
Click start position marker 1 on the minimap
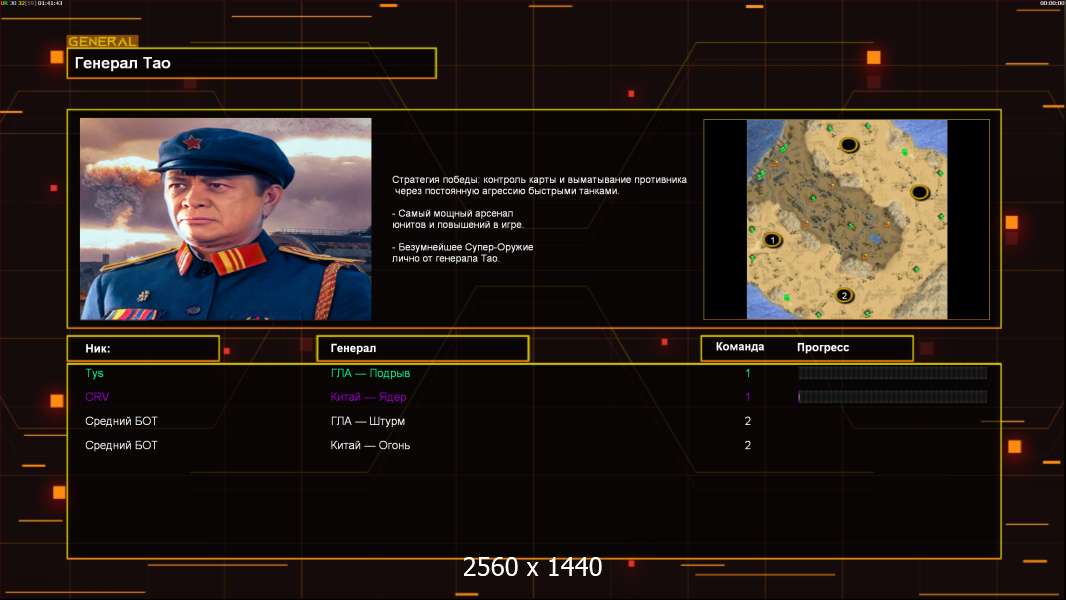772,240
